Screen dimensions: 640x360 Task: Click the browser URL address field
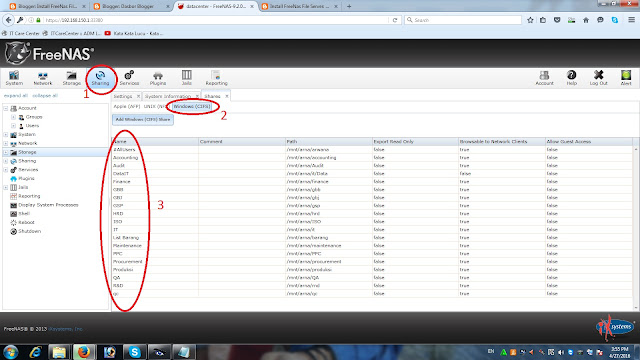(216, 20)
